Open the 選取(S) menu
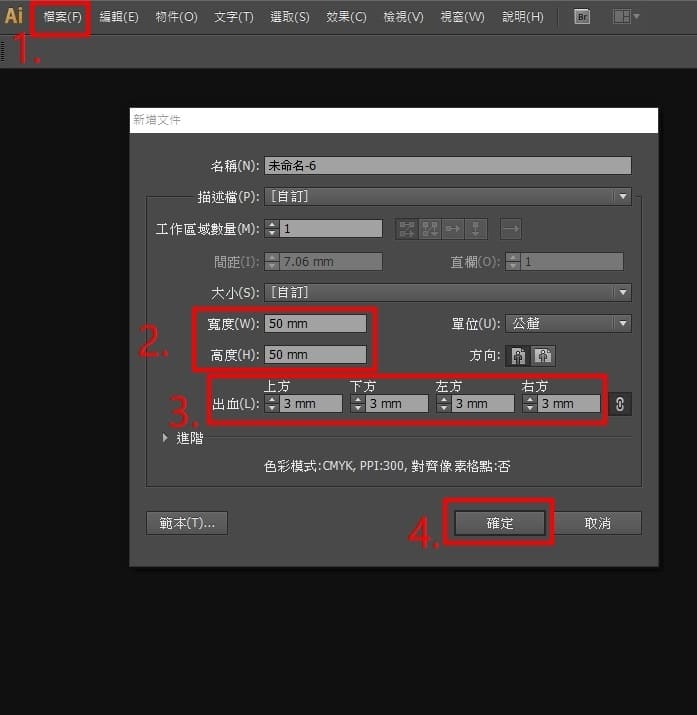The height and width of the screenshot is (715, 697). coord(290,17)
